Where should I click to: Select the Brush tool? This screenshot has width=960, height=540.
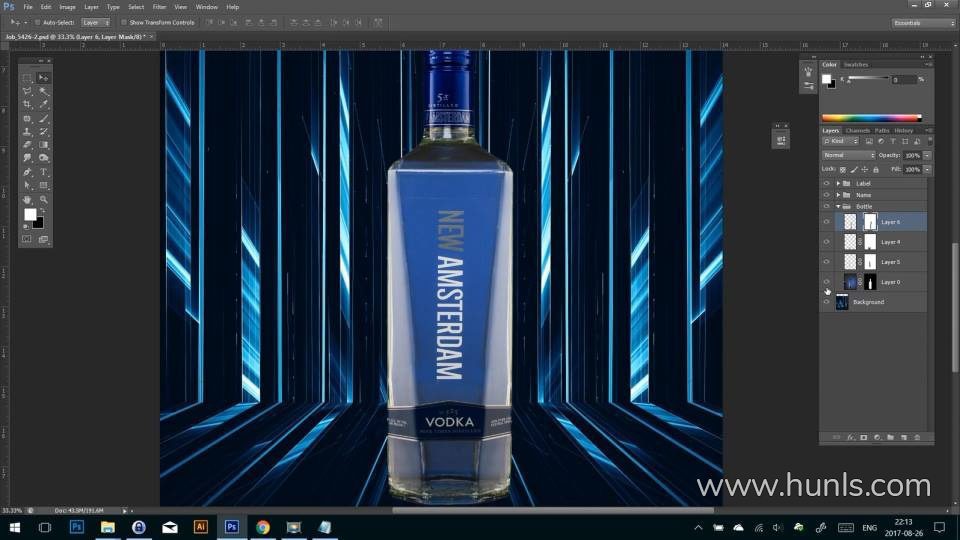pyautogui.click(x=43, y=118)
